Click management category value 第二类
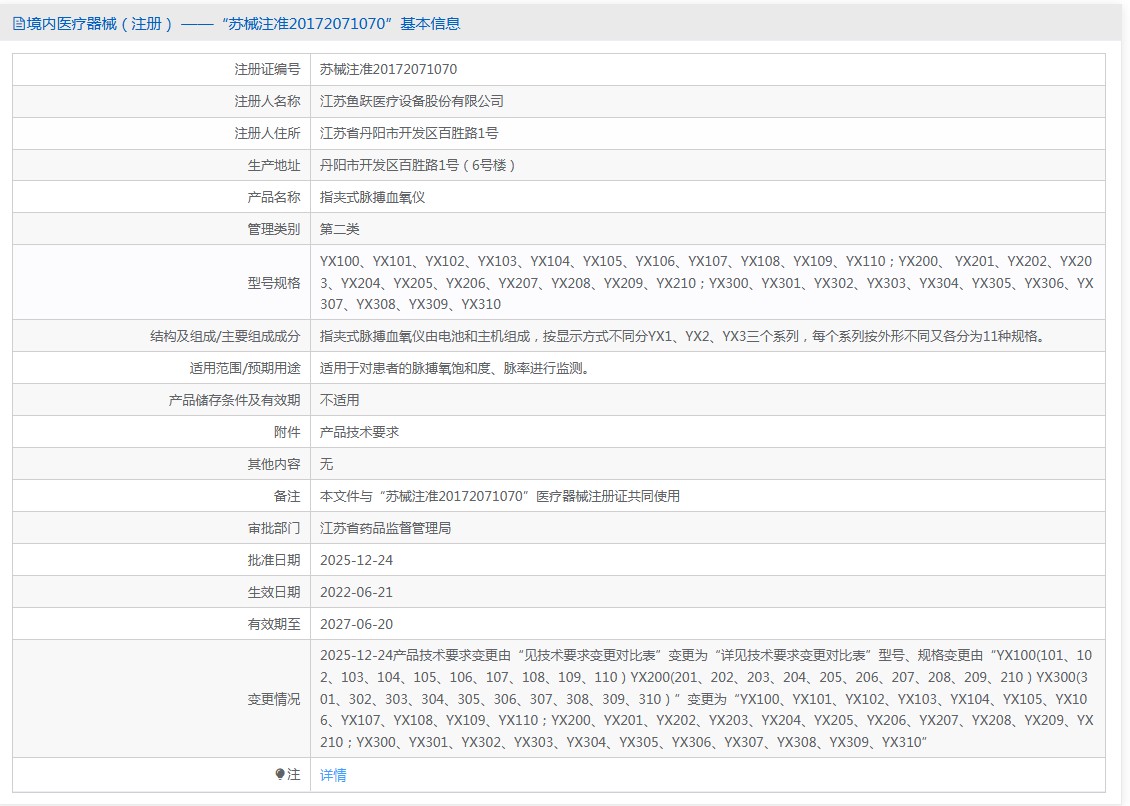The image size is (1130, 806). coord(339,229)
